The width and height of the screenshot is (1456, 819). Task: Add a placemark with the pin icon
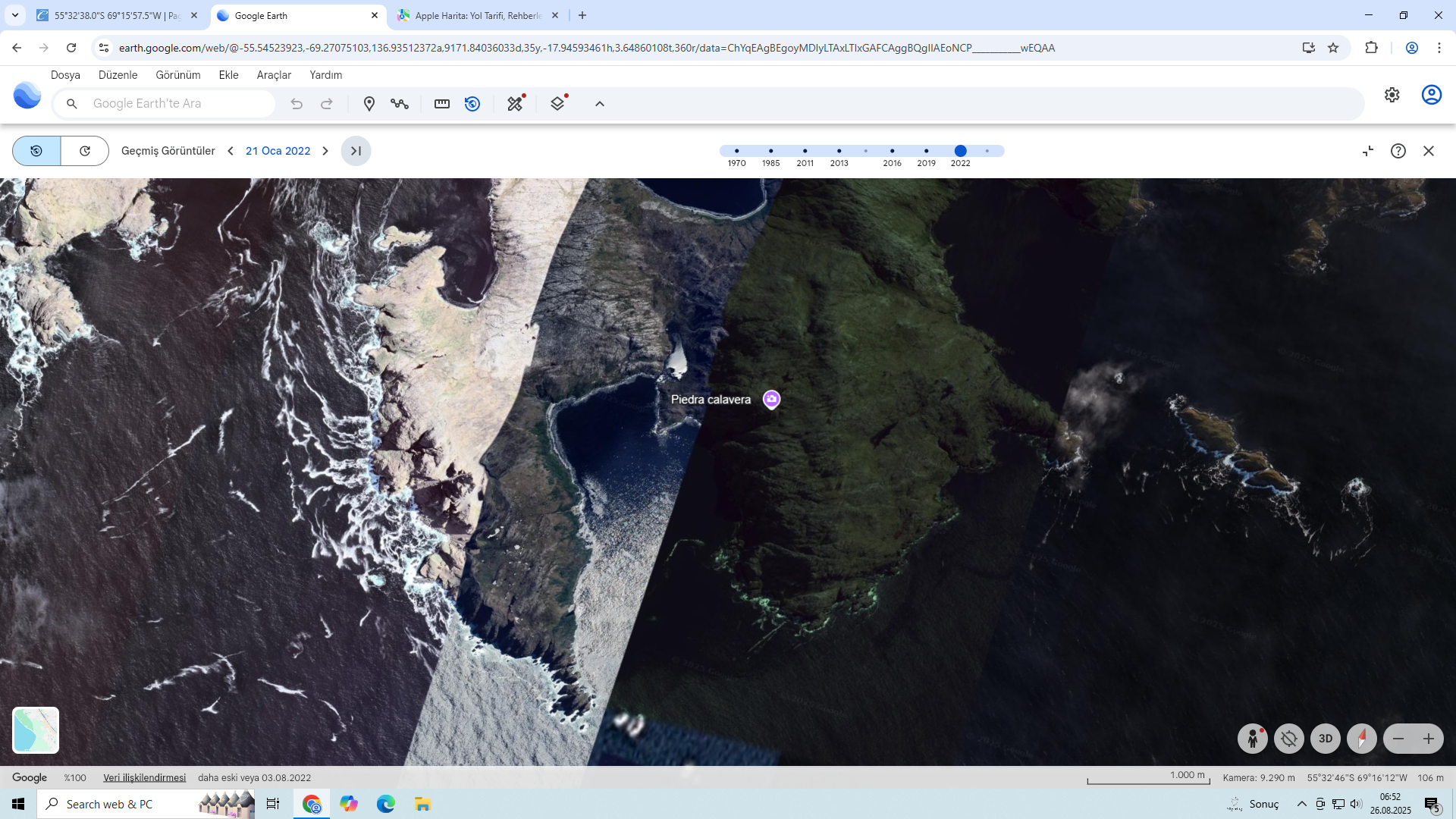(x=369, y=104)
